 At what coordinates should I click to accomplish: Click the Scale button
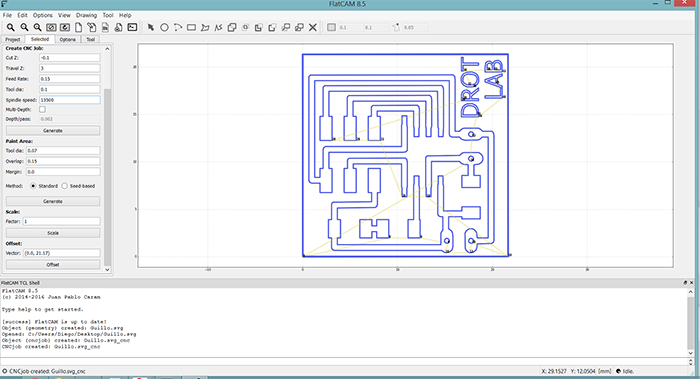(53, 233)
